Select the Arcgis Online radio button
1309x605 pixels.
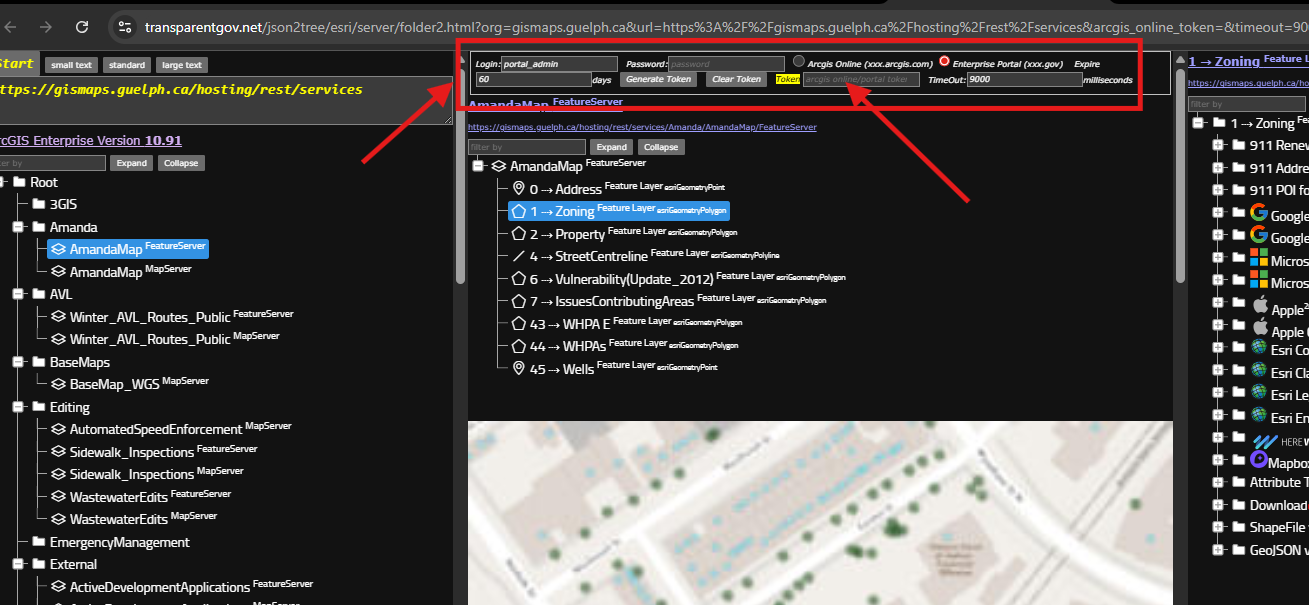(799, 62)
